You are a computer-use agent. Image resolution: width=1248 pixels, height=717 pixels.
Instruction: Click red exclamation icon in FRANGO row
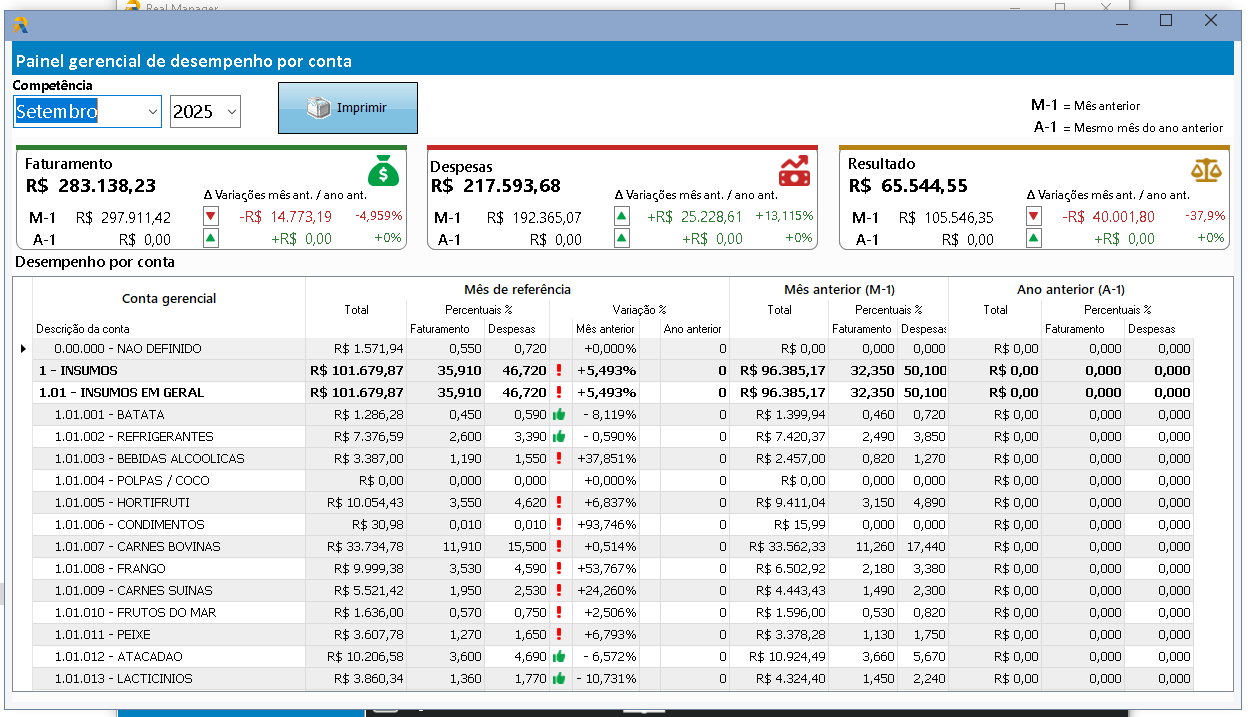(559, 568)
